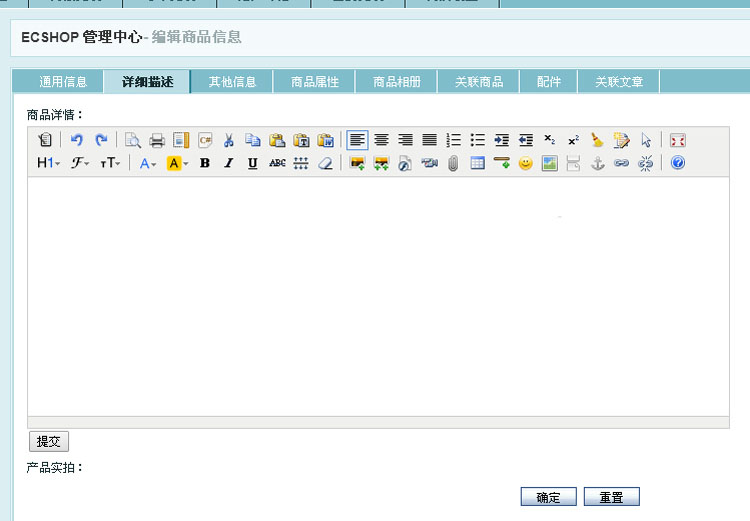Align text left
750x521 pixels.
point(357,140)
